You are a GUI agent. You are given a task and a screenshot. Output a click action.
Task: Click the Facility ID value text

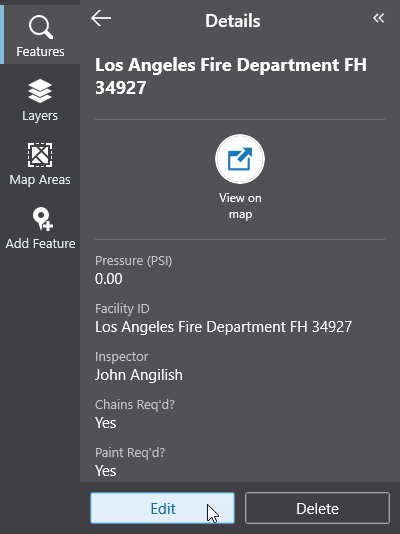[223, 327]
